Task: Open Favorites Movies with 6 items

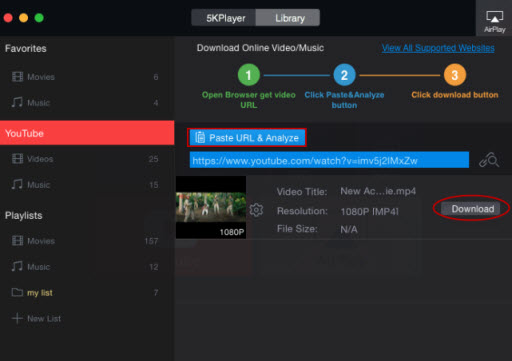Action: coord(87,77)
